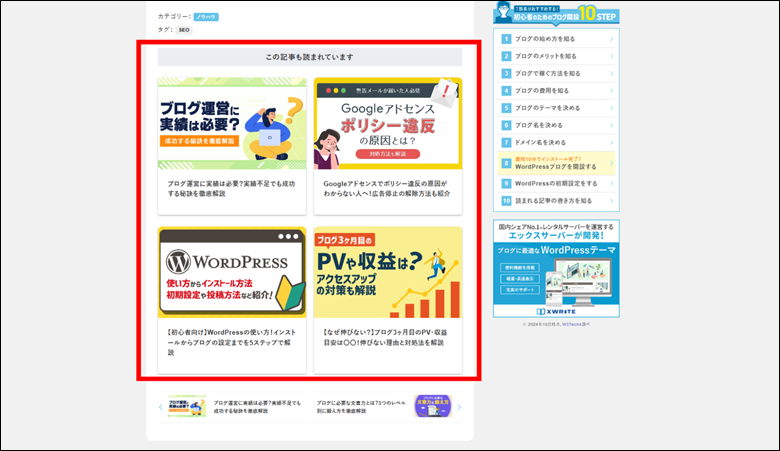The image size is (780, 451).
Task: Click previous post small thumbnail image
Action: [187, 406]
